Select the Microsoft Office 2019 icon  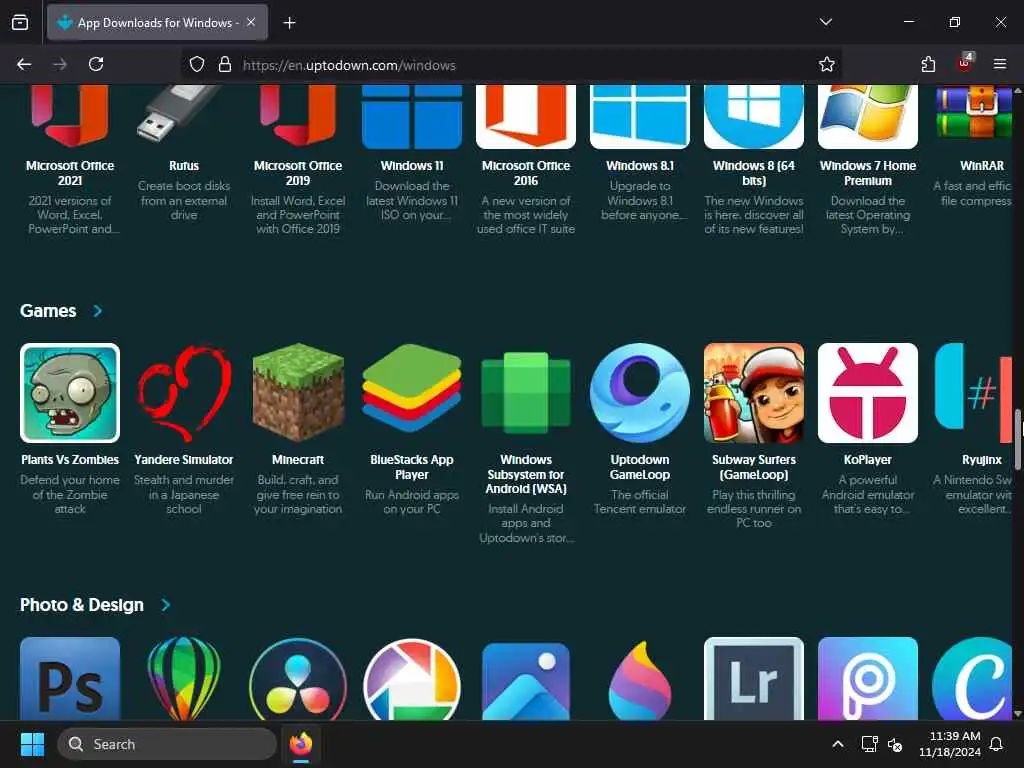tap(298, 116)
